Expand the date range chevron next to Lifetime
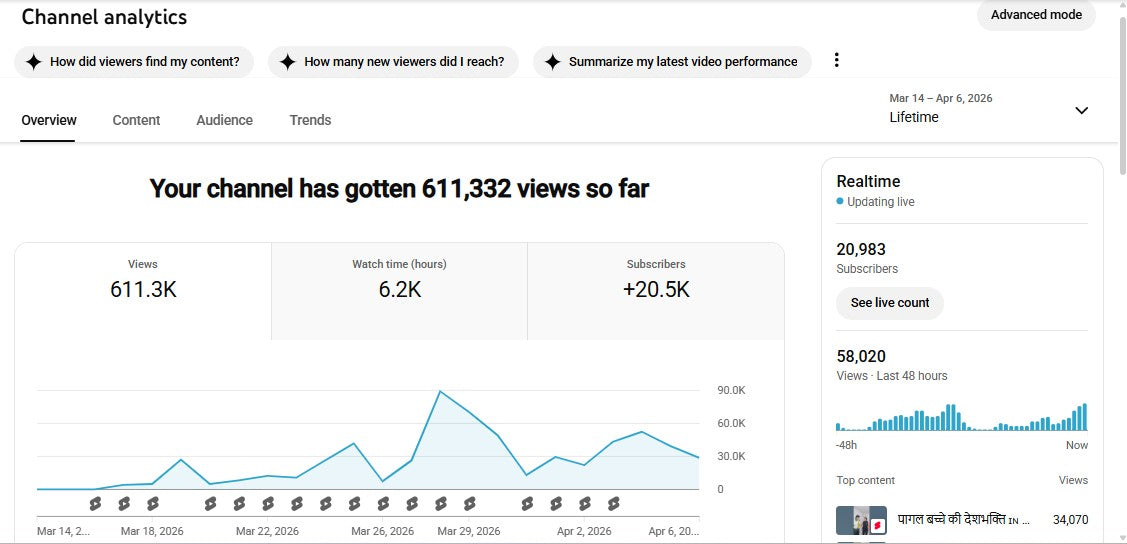The height and width of the screenshot is (544, 1127). tap(1081, 110)
